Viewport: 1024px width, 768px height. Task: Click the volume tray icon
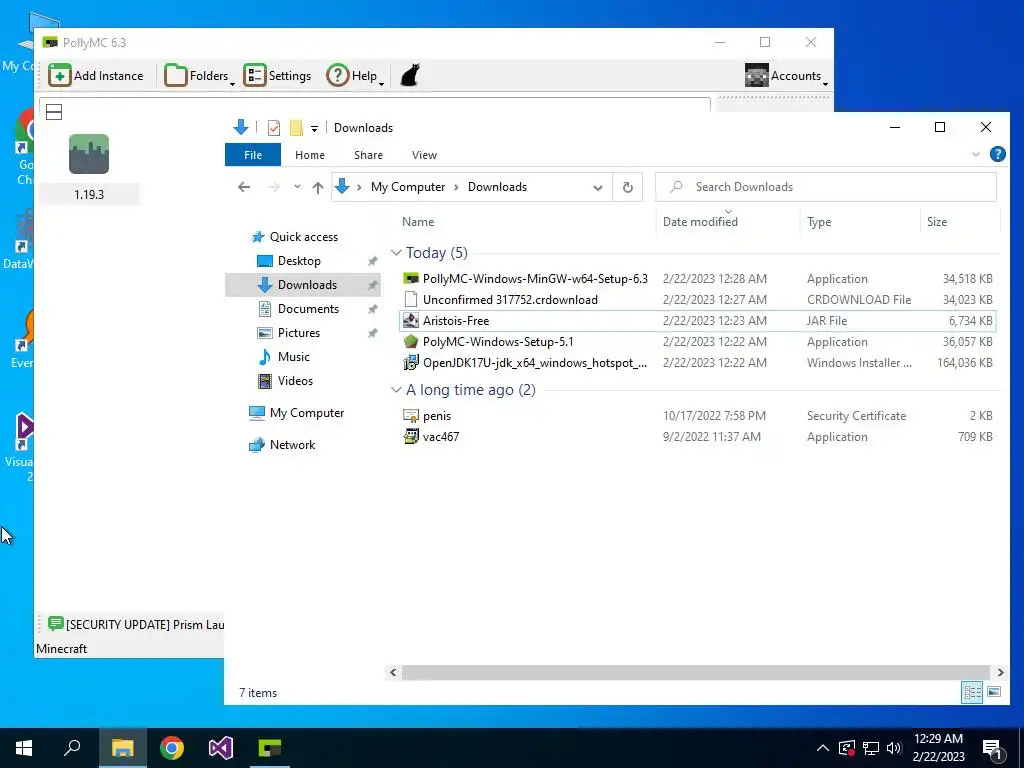[x=894, y=748]
